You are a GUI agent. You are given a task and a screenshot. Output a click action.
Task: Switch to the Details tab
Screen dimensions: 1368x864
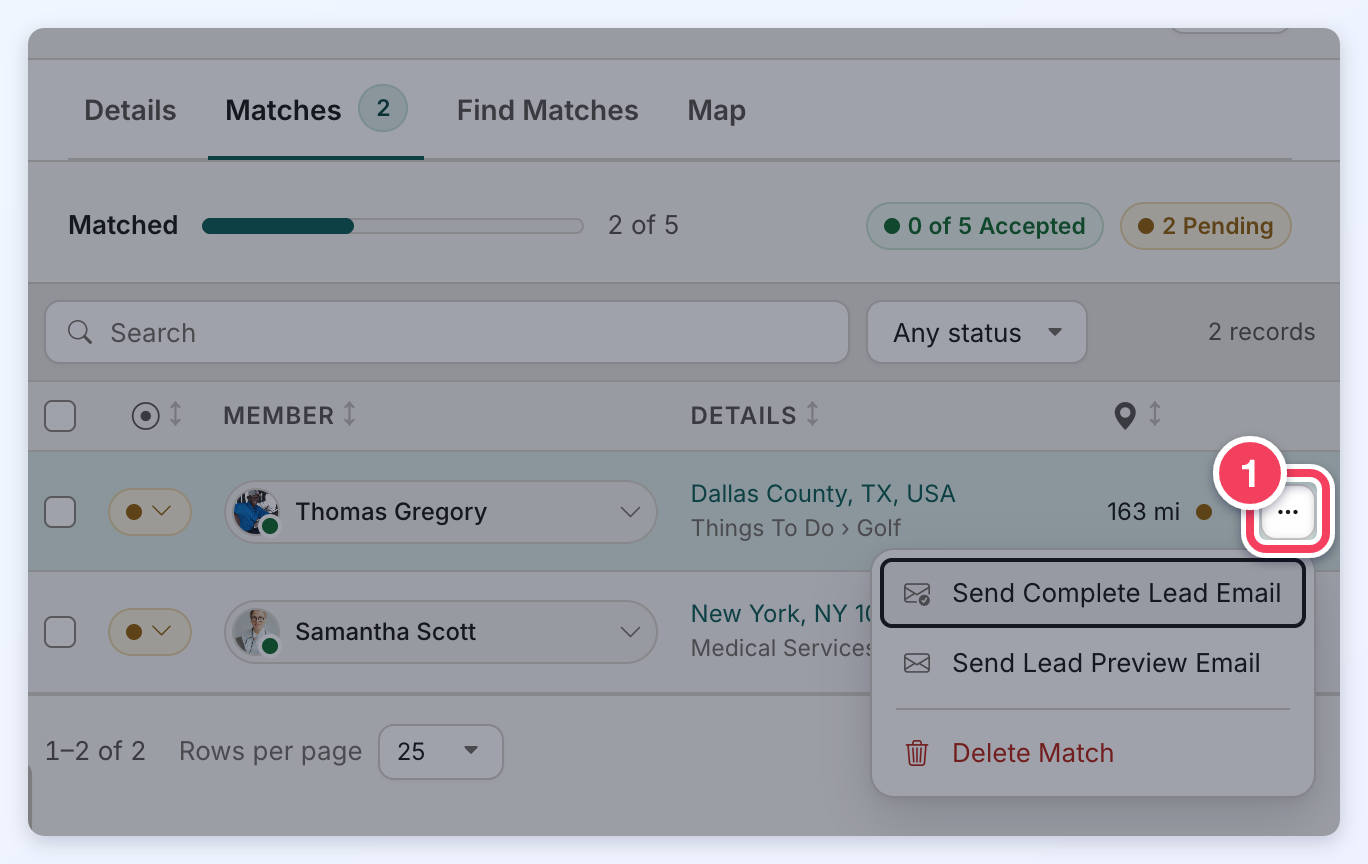pyautogui.click(x=130, y=111)
